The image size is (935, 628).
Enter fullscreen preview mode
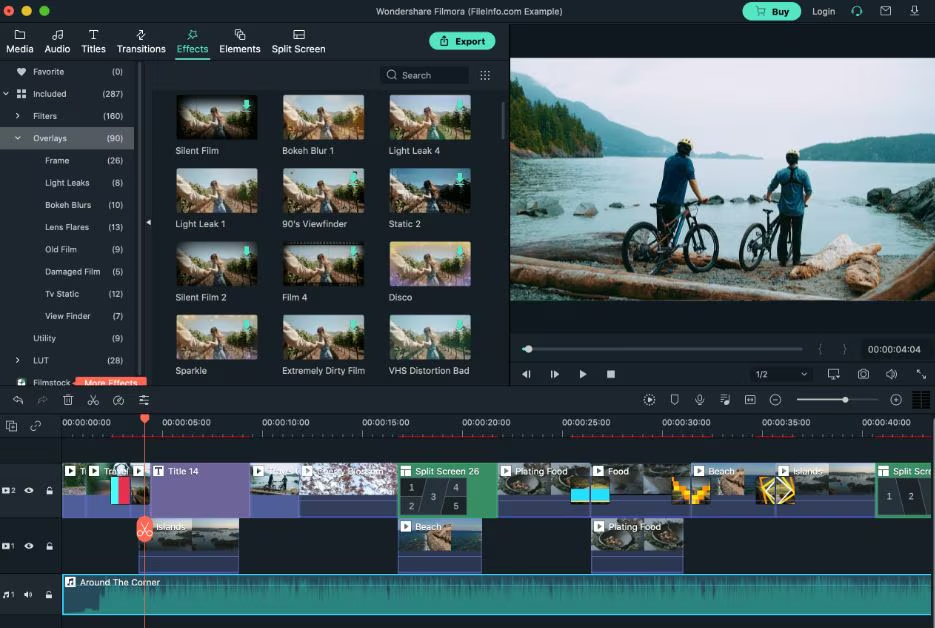coord(921,374)
